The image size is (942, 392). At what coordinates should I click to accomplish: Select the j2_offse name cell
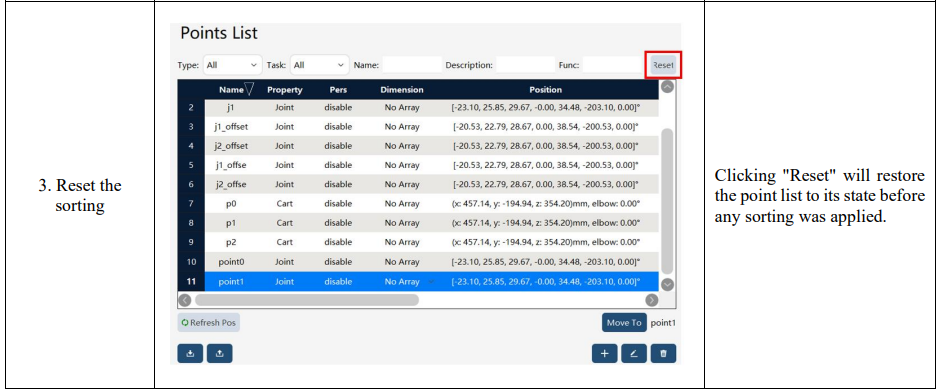click(x=231, y=184)
